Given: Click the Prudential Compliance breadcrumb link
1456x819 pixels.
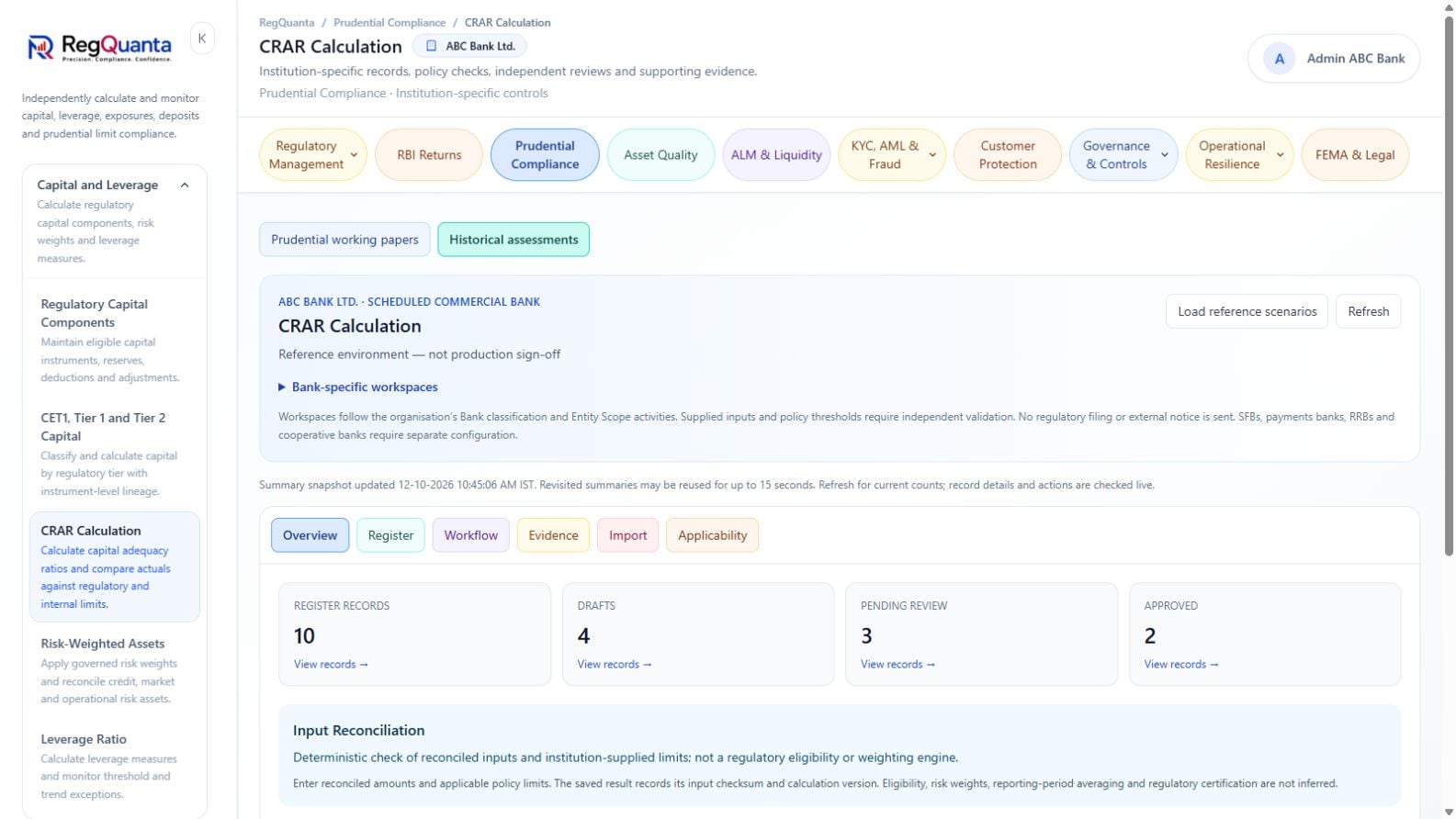Looking at the screenshot, I should [389, 23].
